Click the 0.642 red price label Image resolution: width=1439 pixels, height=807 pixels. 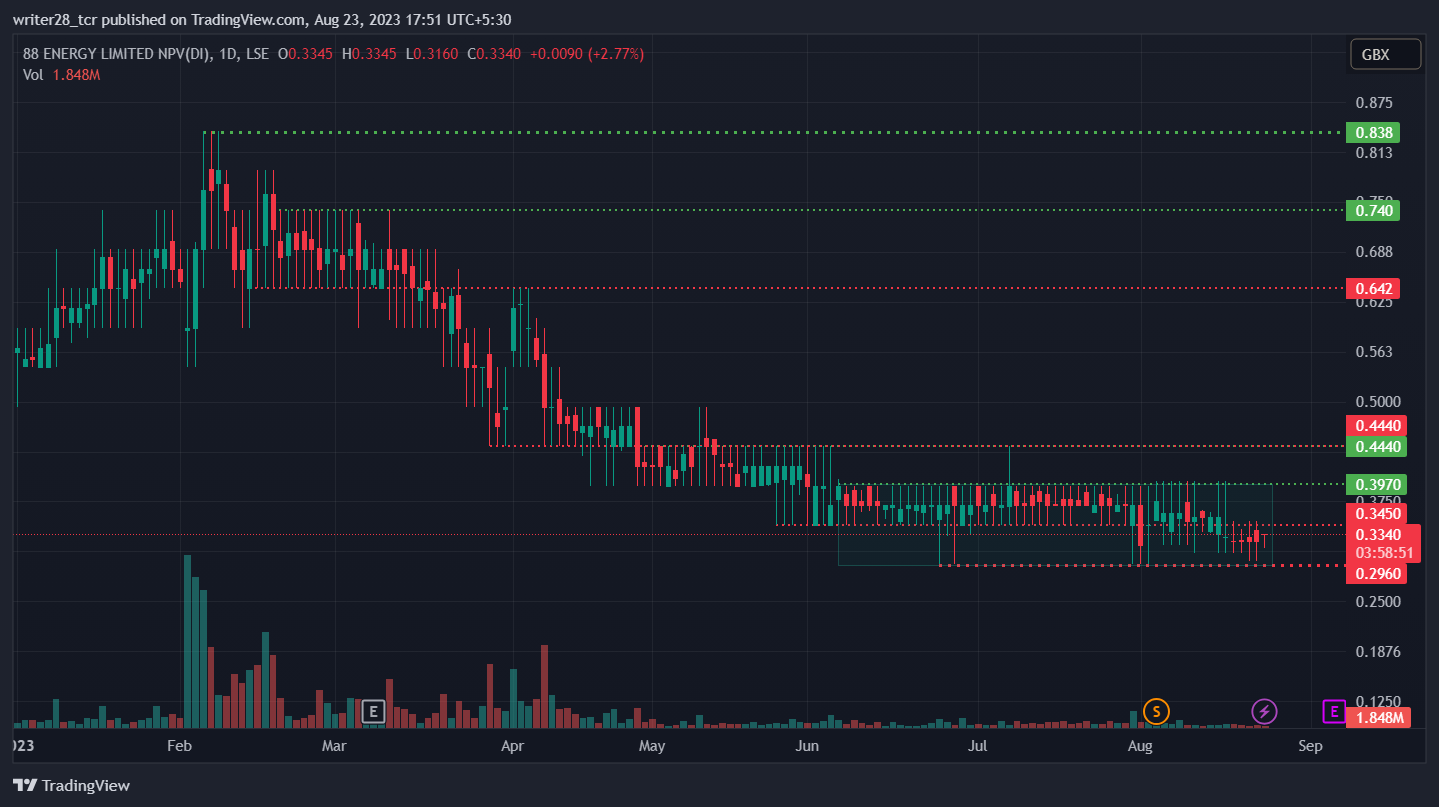tap(1372, 289)
